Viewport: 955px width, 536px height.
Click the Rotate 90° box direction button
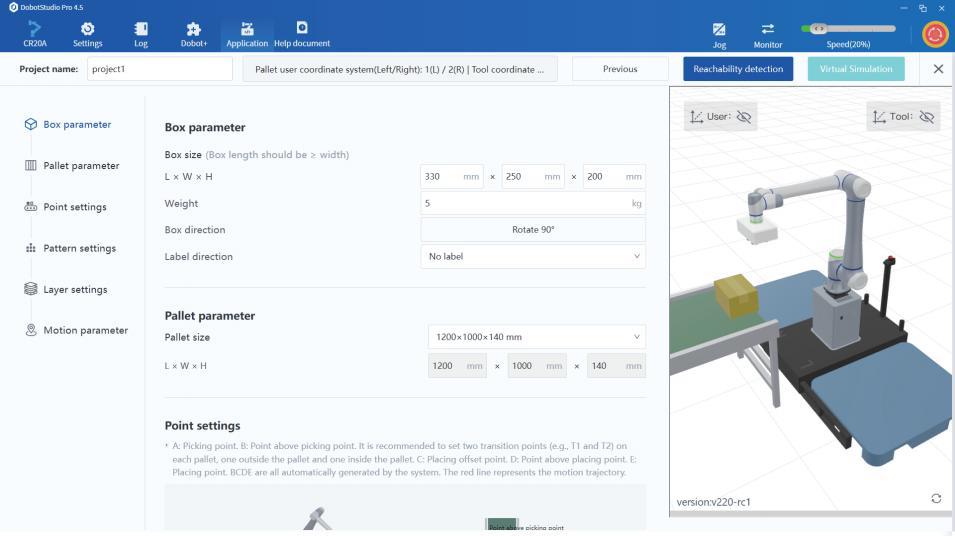point(532,230)
